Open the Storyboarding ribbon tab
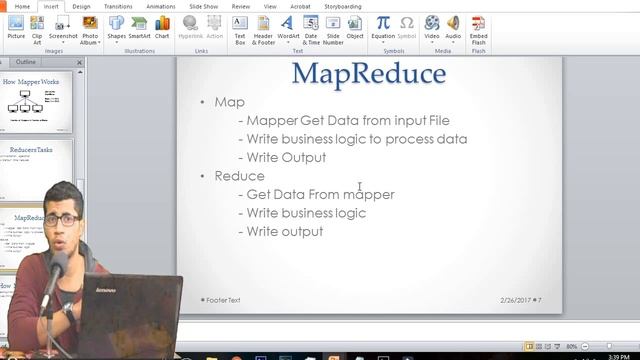This screenshot has width=640, height=360. click(343, 7)
